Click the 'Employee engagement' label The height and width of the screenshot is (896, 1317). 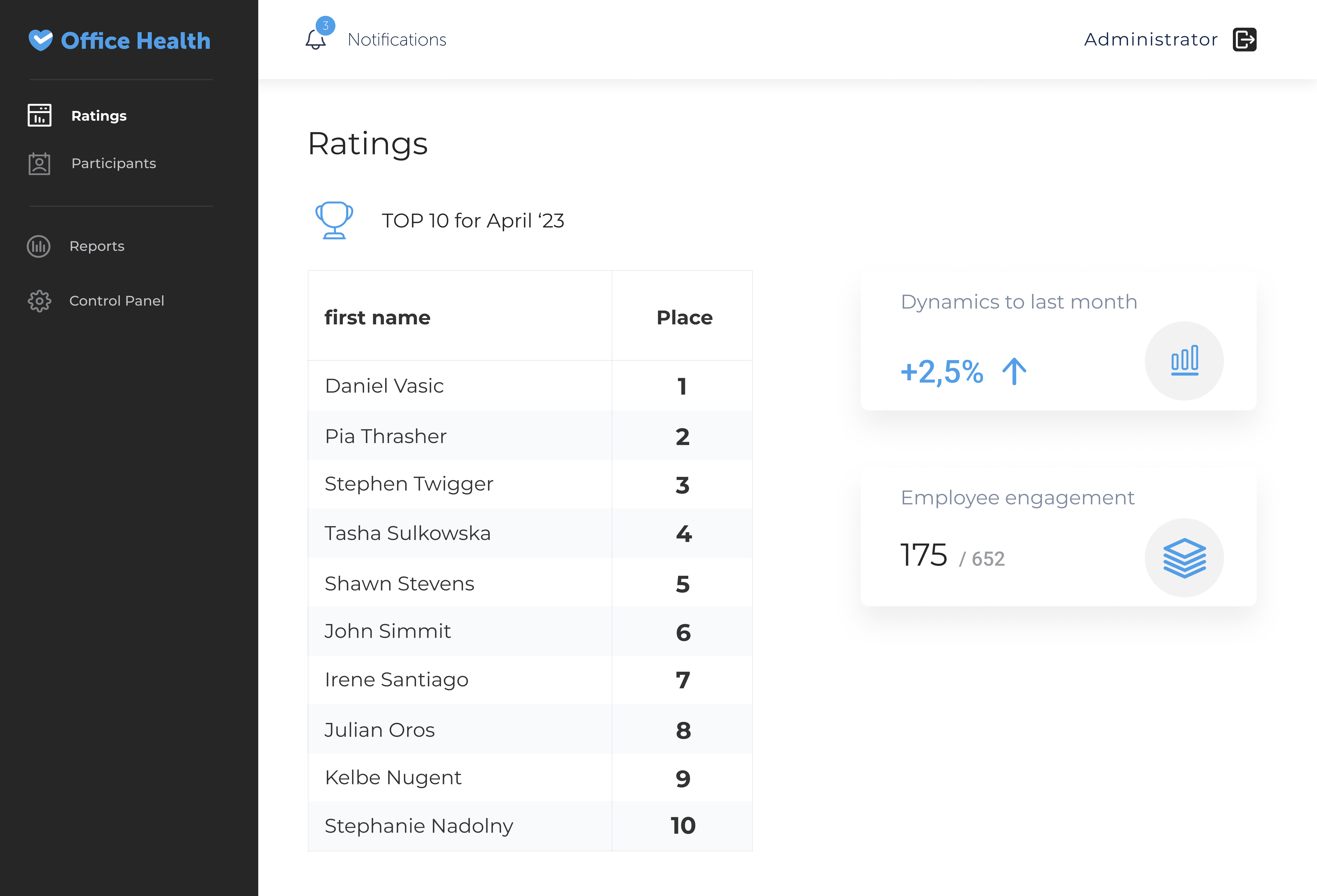click(1017, 498)
